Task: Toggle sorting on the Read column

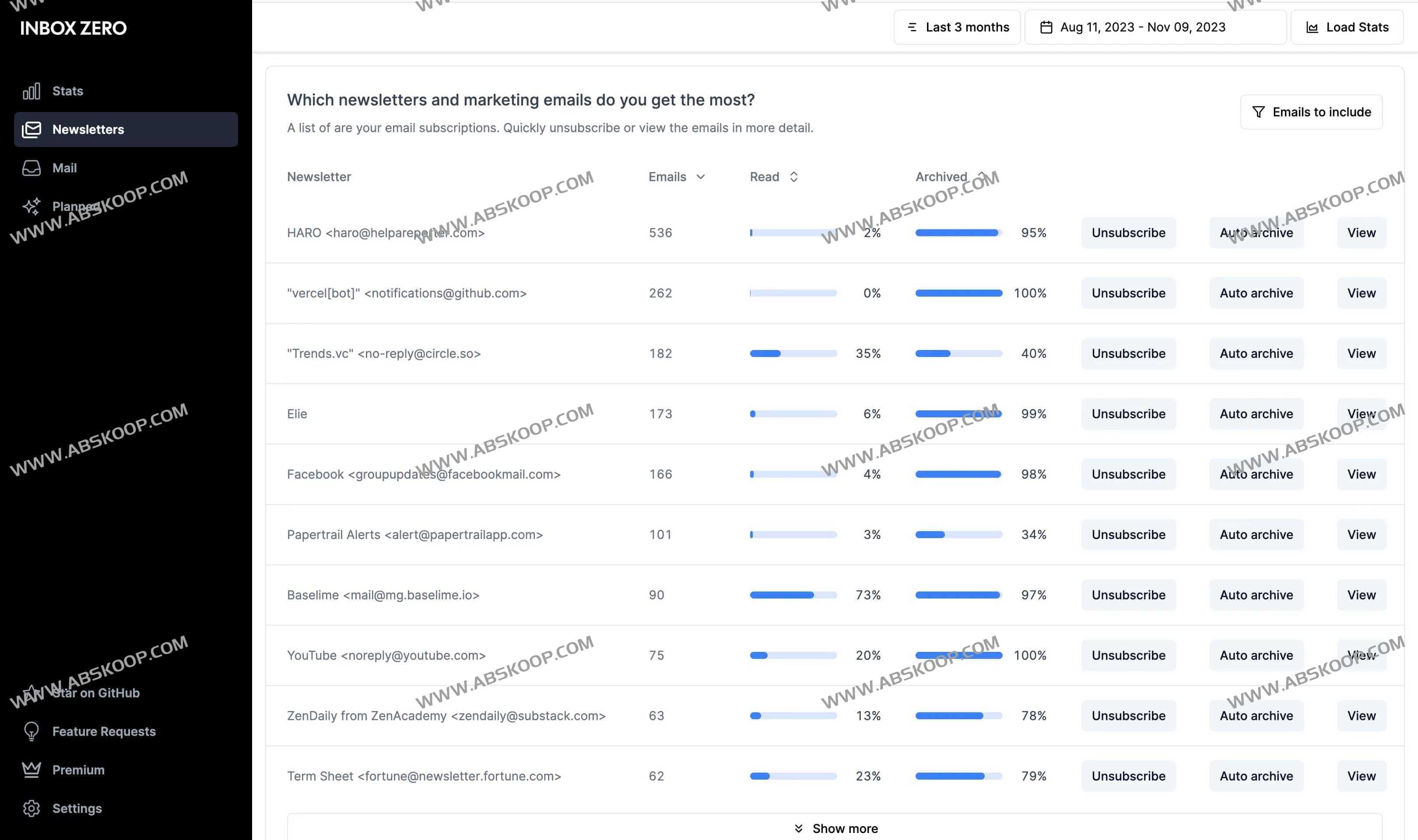Action: (x=793, y=177)
